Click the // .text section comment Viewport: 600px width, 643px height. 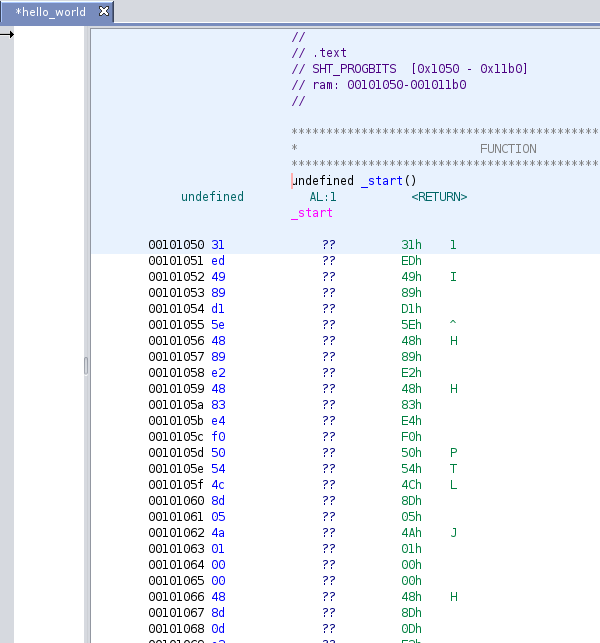pyautogui.click(x=319, y=53)
